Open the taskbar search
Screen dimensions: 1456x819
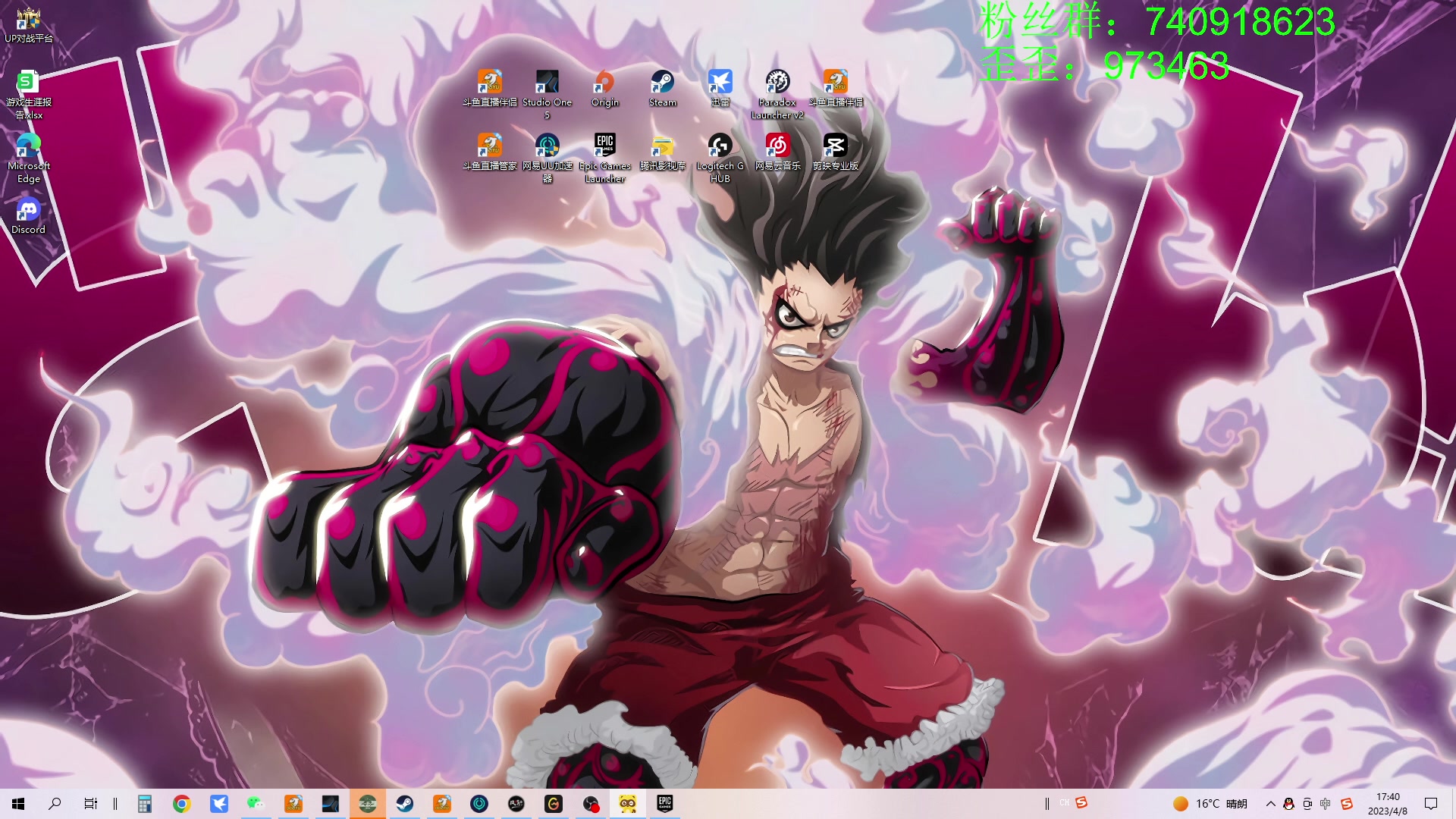55,804
